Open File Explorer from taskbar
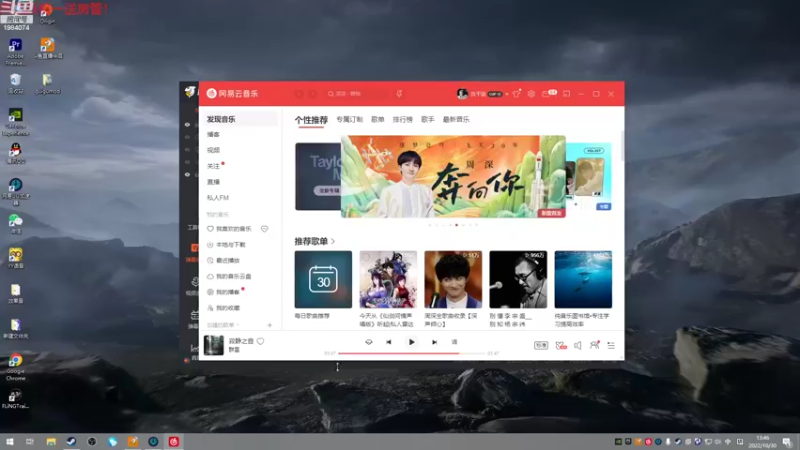The width and height of the screenshot is (800, 450). [x=51, y=441]
